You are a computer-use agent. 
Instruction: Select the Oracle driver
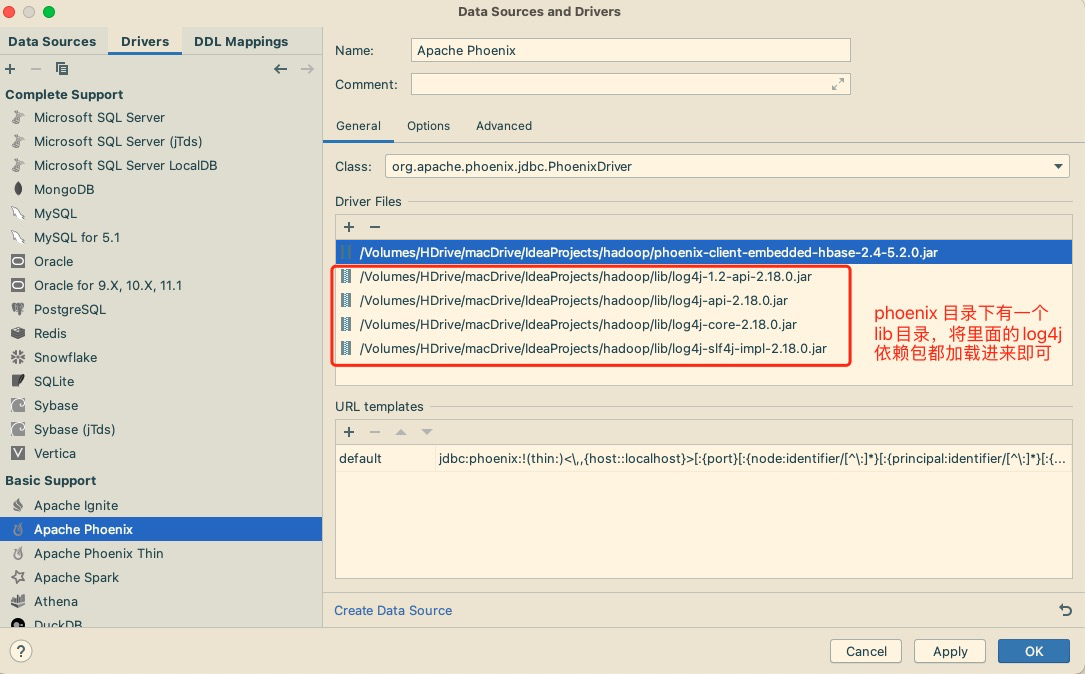(161, 262)
